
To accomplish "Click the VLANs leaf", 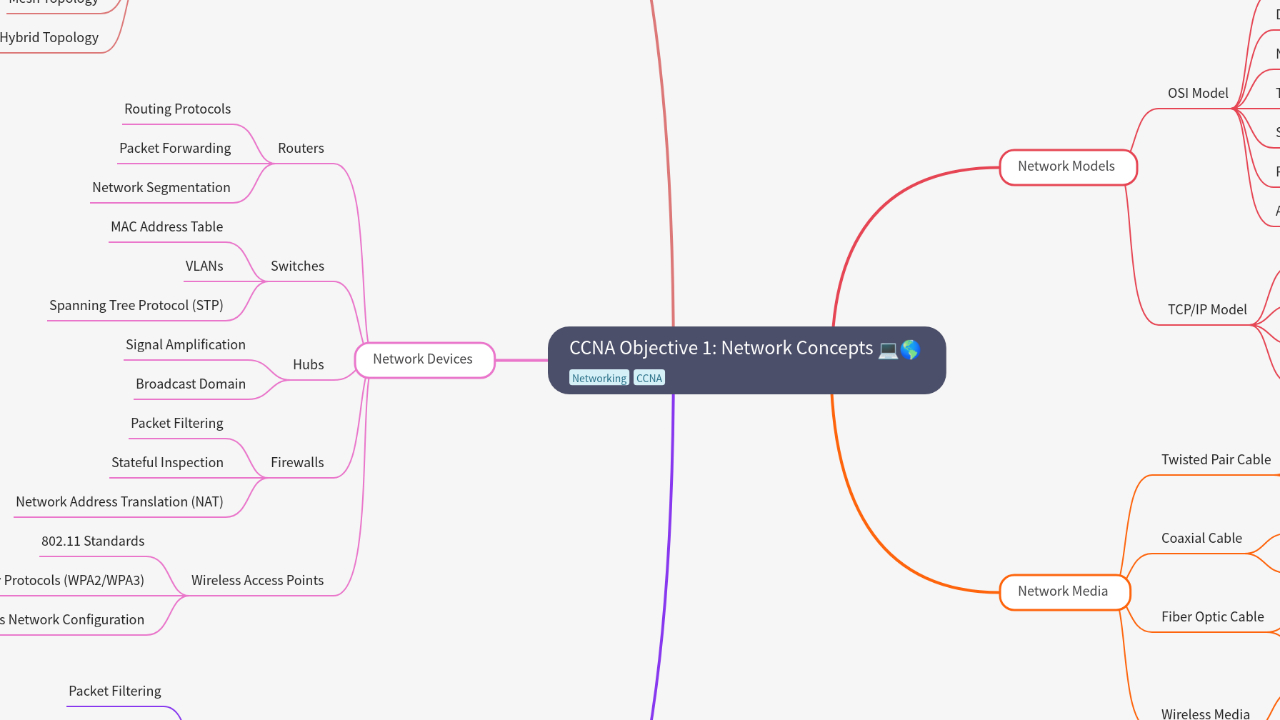I will click(204, 266).
